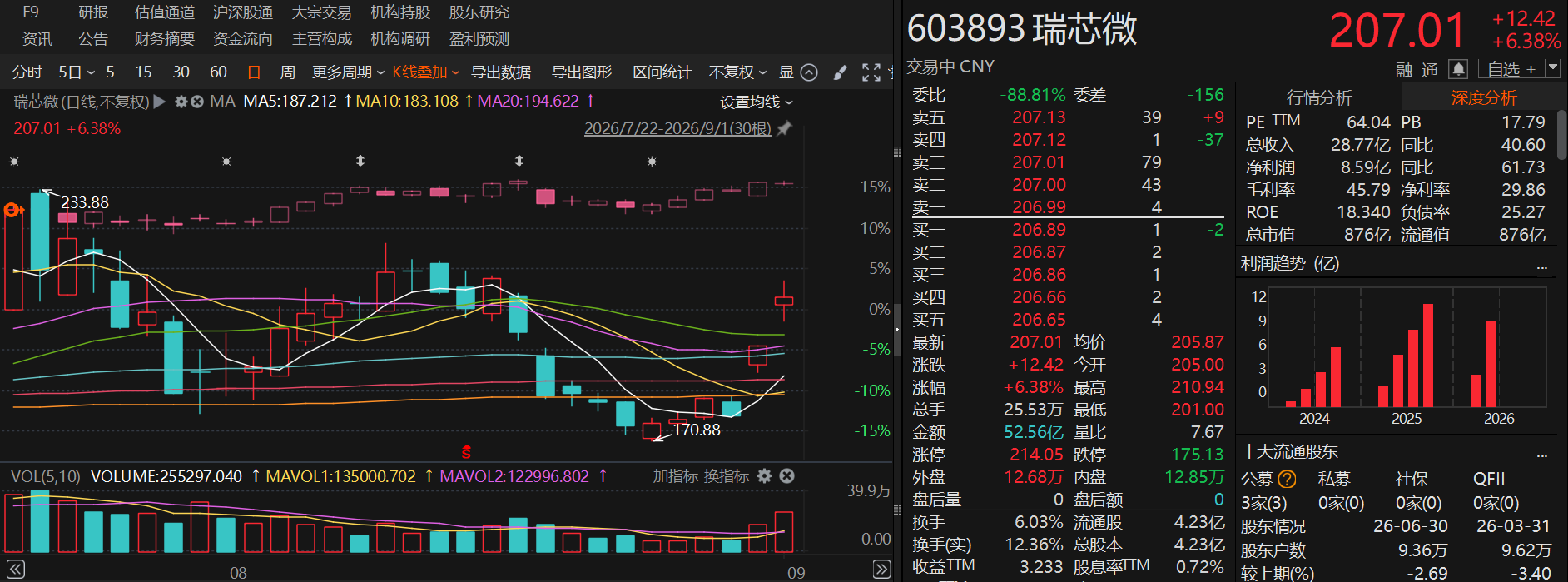1568x582 pixels.
Task: Open the 利润趋势 more options ellipsis
Action: (1541, 268)
